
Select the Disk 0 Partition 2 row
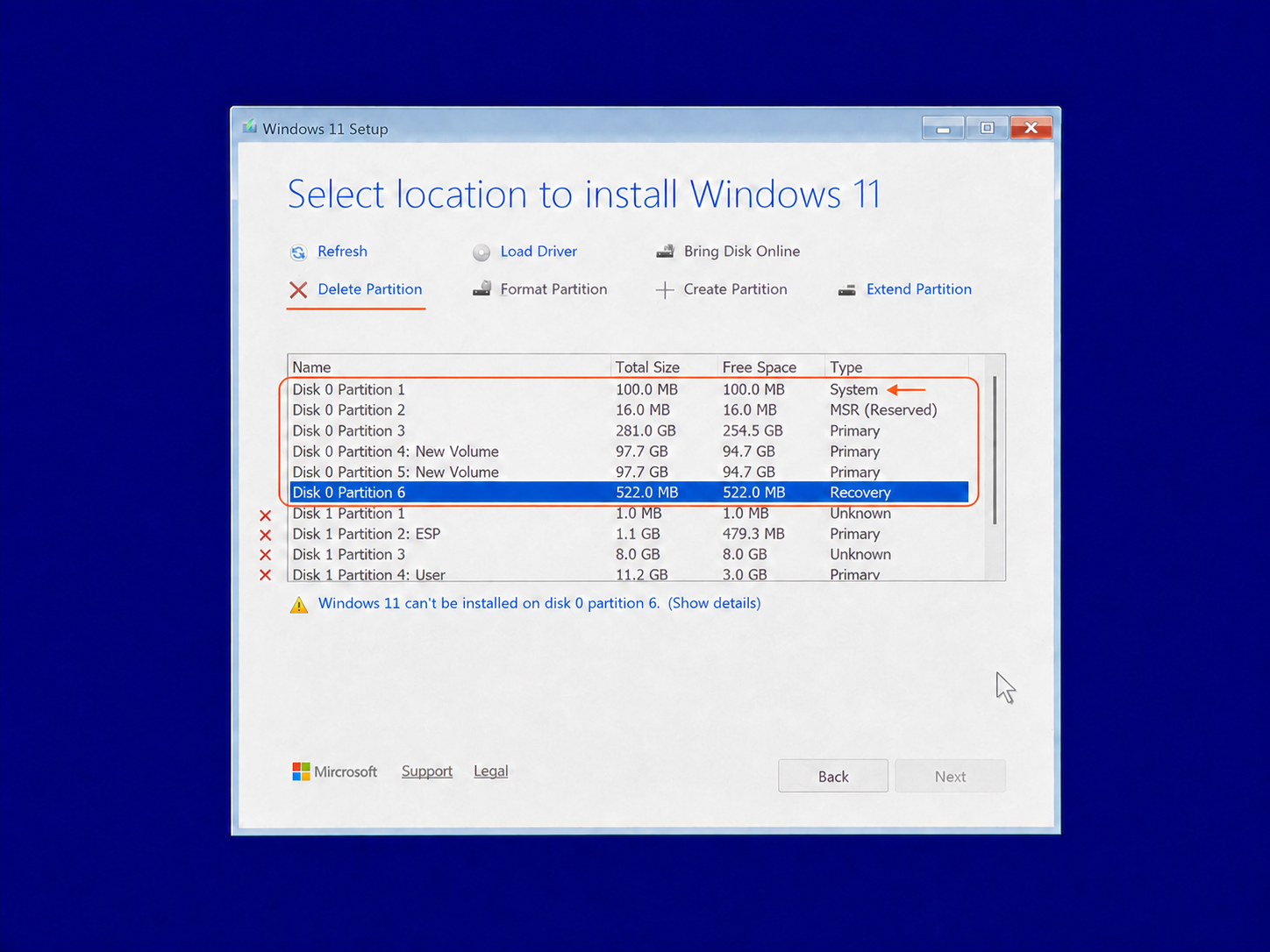tap(628, 410)
